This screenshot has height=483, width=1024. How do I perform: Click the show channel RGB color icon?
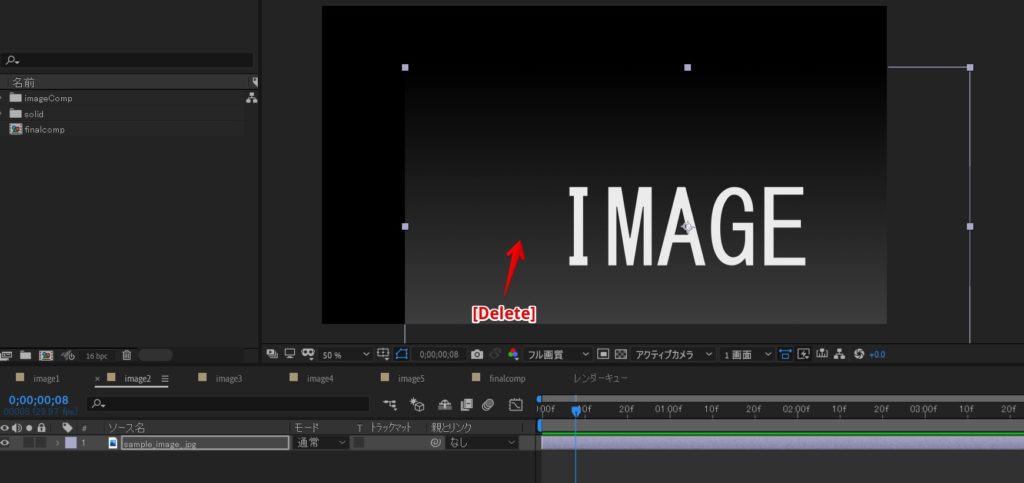tap(513, 354)
